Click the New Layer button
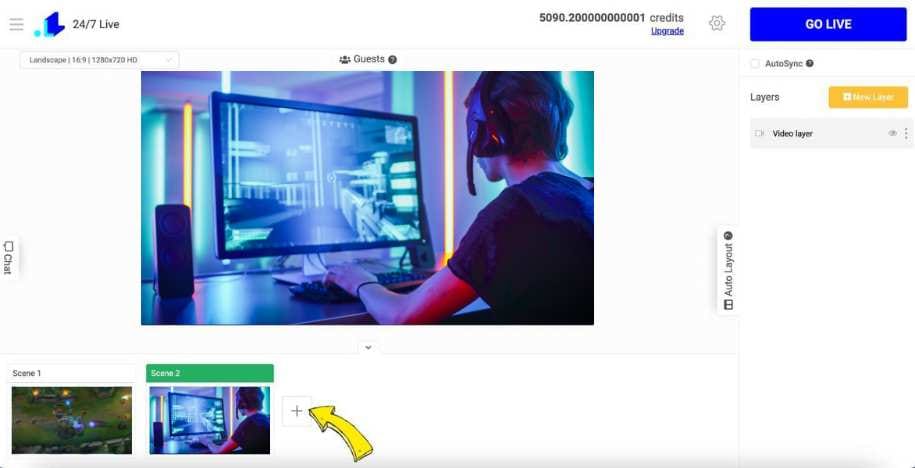The height and width of the screenshot is (468, 915). point(868,97)
